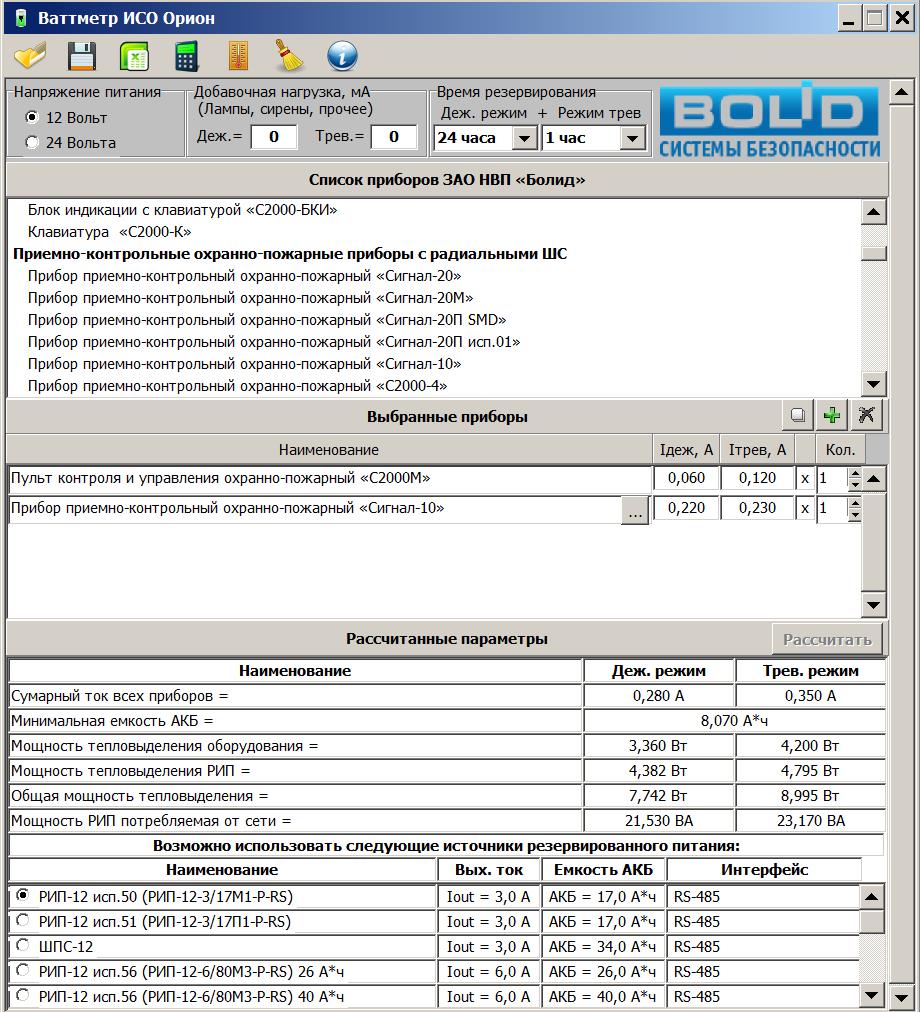Click the broom clear icon
The width and height of the screenshot is (920, 1012).
(x=290, y=56)
